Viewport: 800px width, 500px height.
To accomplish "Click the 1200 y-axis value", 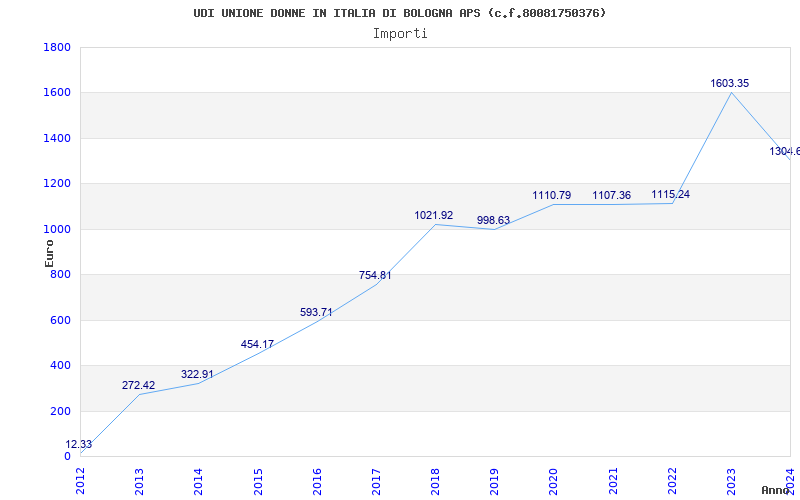I will [57, 184].
